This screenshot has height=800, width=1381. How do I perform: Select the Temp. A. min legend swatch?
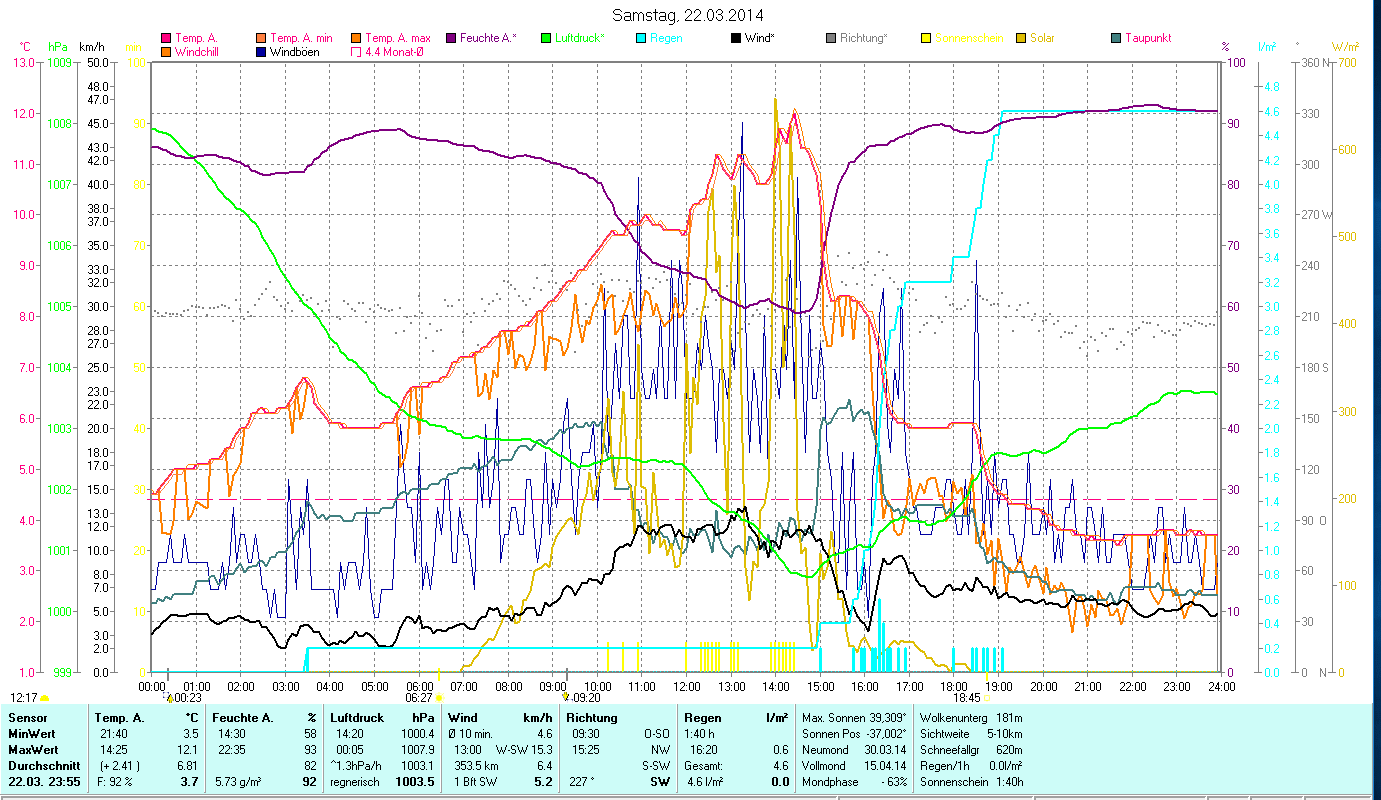click(262, 39)
